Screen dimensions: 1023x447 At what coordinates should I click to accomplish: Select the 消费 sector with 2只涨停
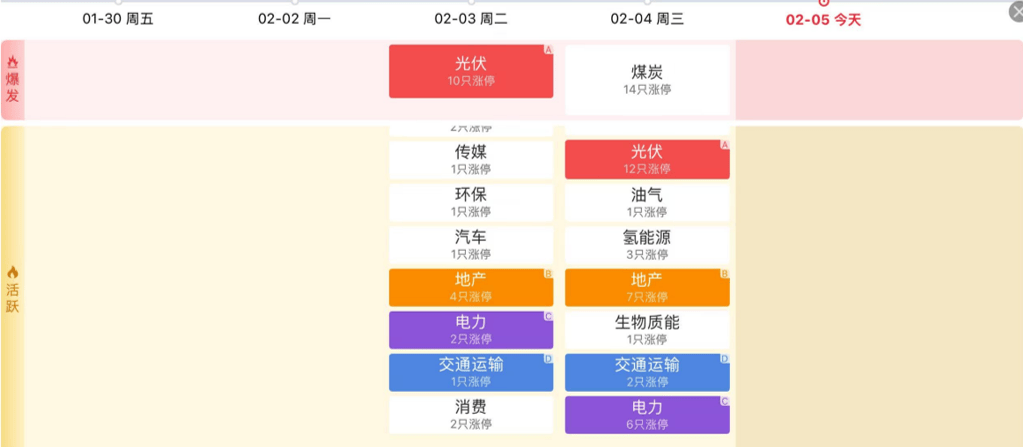click(471, 415)
